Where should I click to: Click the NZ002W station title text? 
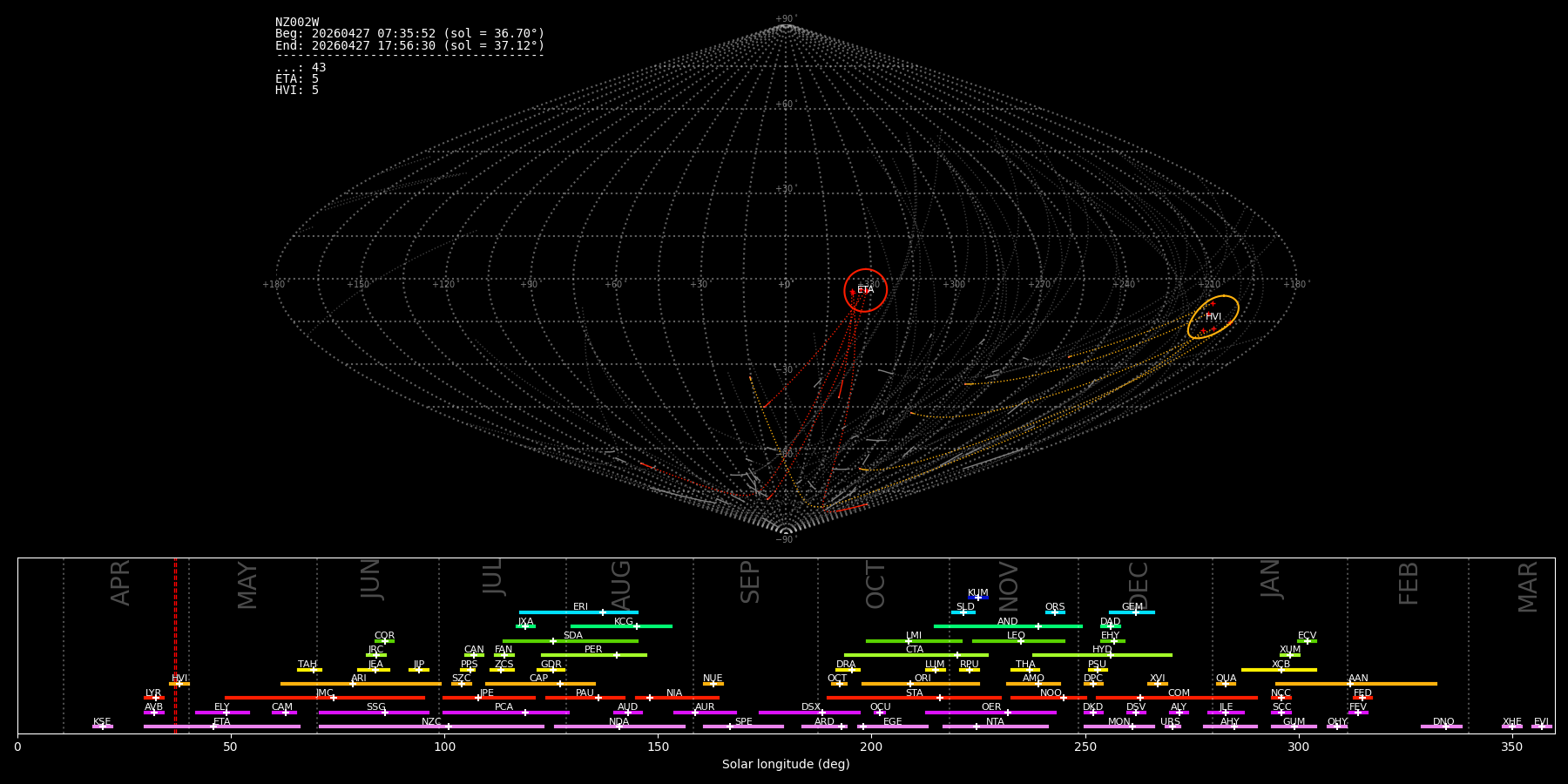(x=297, y=23)
